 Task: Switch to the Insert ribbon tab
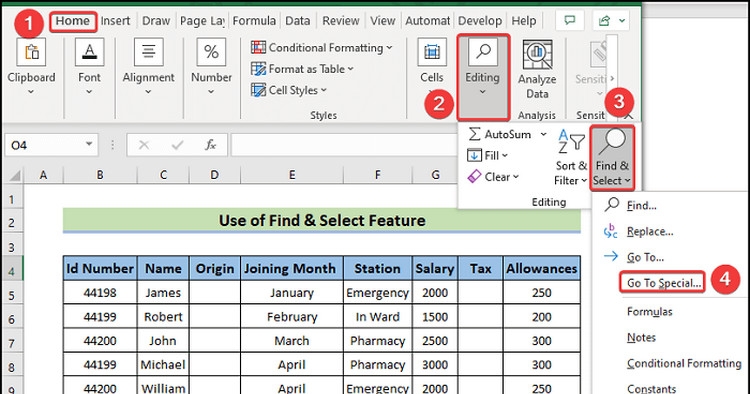coord(115,21)
